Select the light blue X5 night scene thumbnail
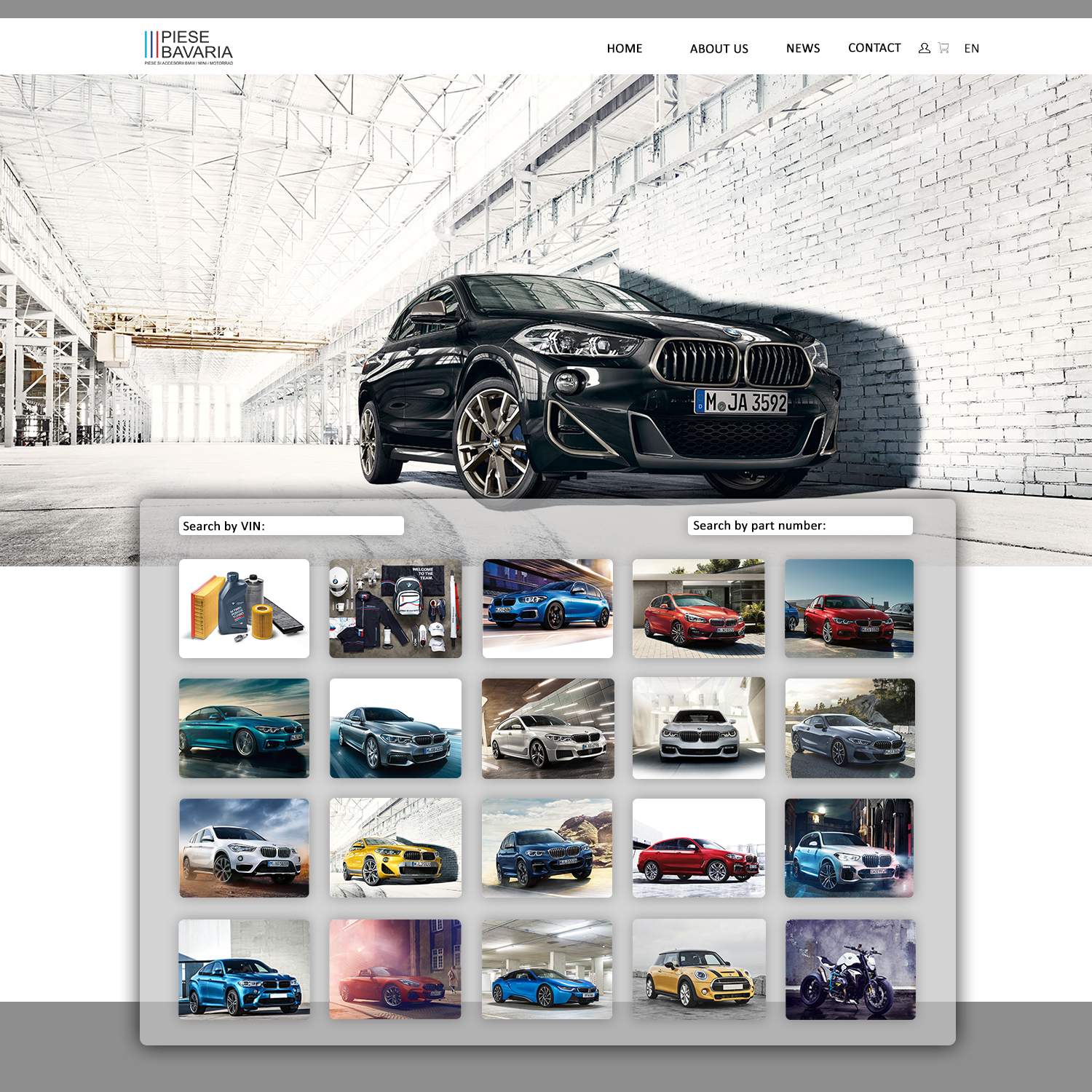The image size is (1092, 1092). point(849,848)
